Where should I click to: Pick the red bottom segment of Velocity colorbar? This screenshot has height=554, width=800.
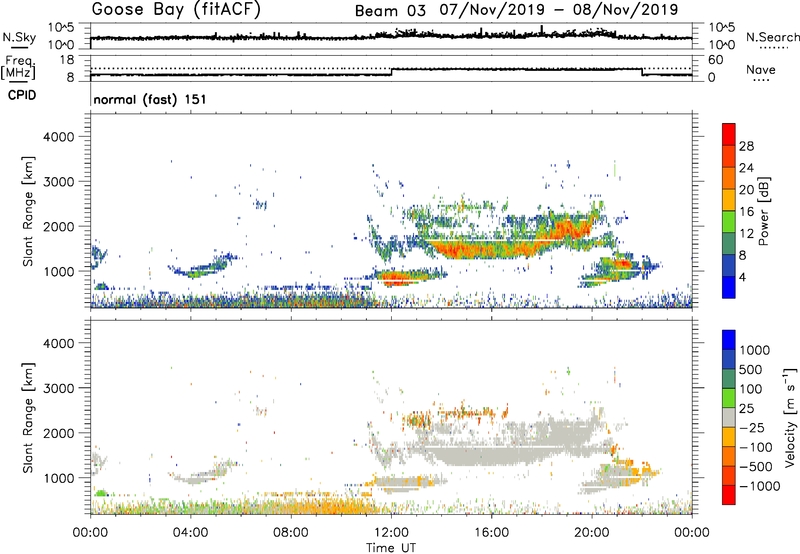tap(729, 495)
